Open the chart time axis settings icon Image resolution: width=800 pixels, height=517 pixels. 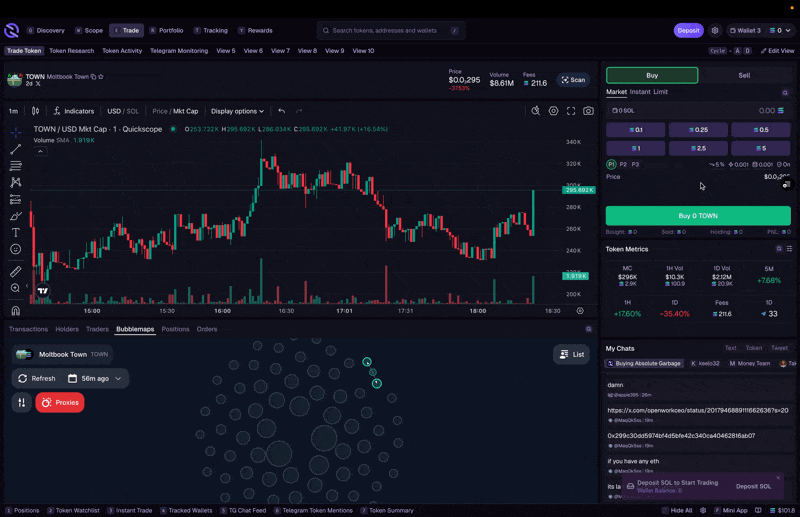click(580, 310)
